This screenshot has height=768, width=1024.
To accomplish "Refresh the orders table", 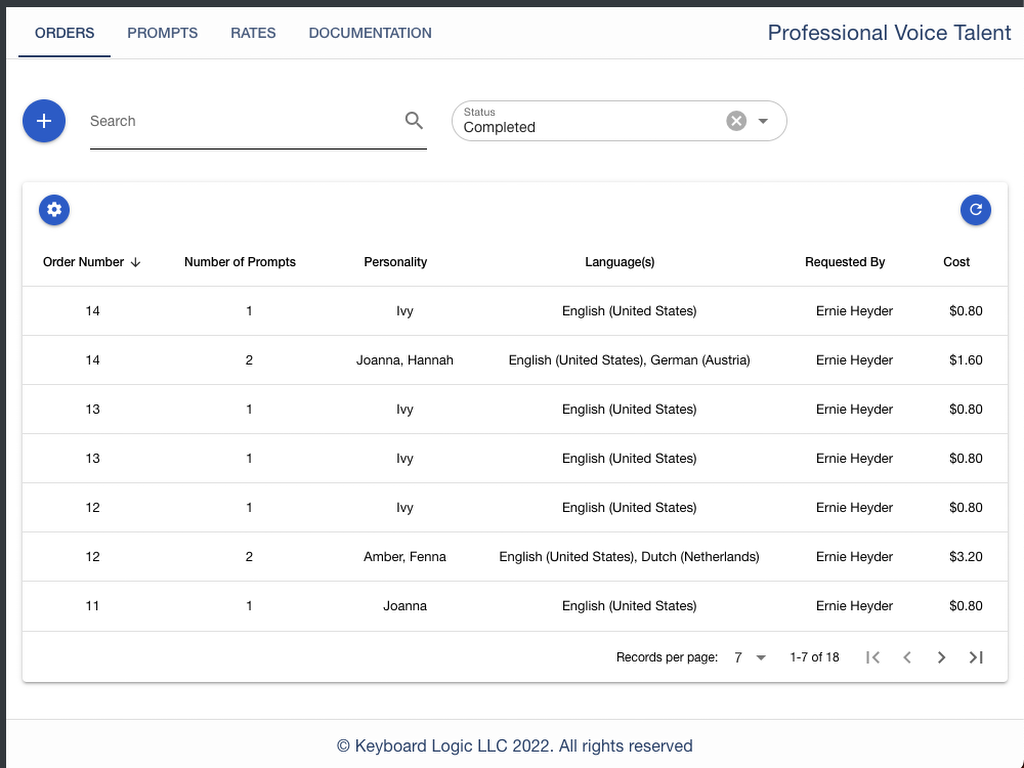I will tap(975, 210).
